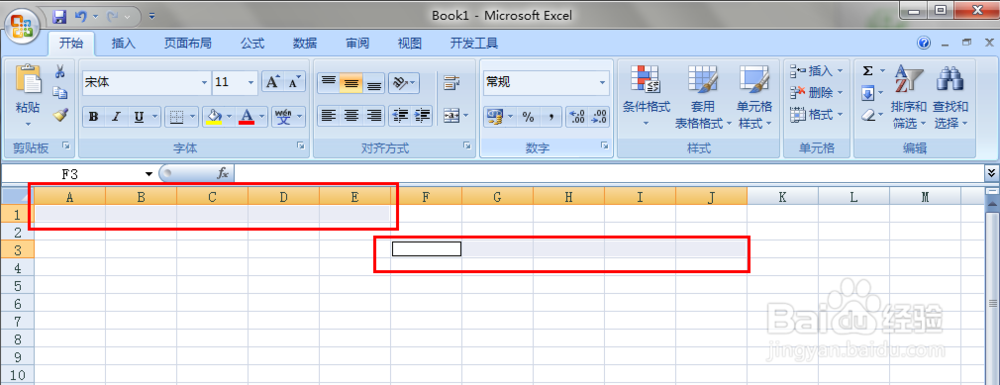
Task: Click the text orientation icon
Action: tap(400, 82)
